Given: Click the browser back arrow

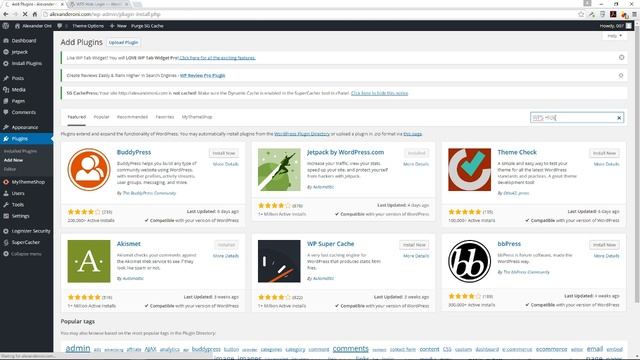Looking at the screenshot, I should coord(6,14).
